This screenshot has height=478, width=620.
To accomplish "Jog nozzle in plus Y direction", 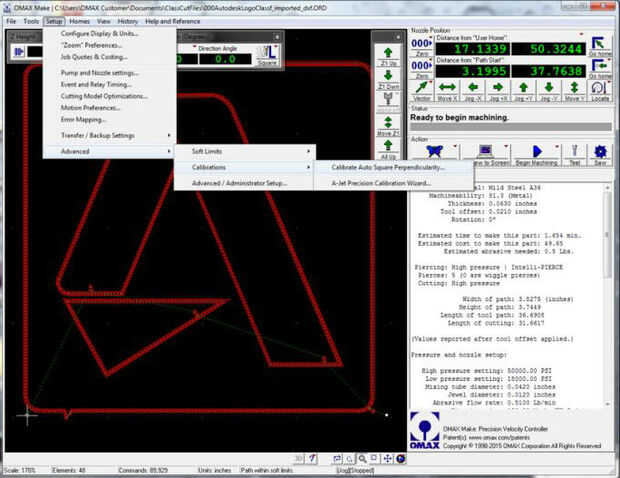I will tap(523, 91).
